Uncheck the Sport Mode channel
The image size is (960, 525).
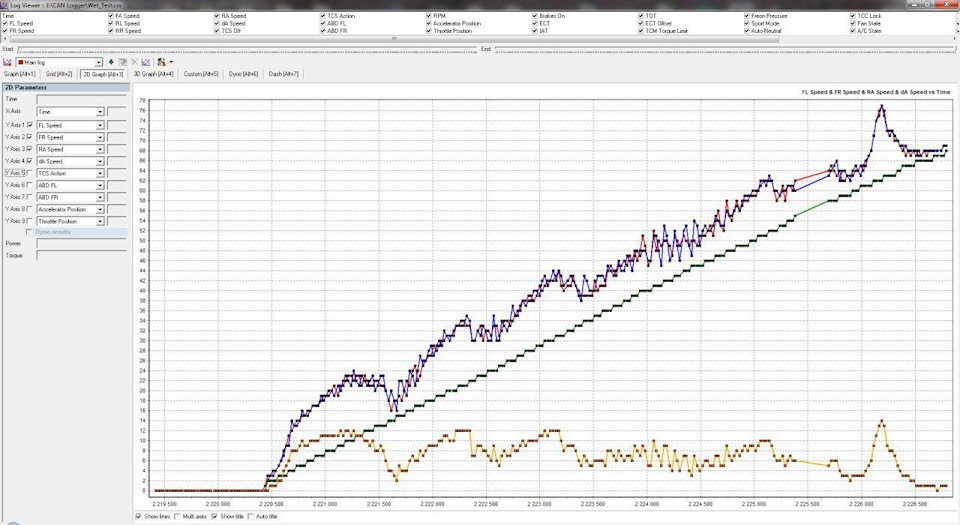(747, 23)
